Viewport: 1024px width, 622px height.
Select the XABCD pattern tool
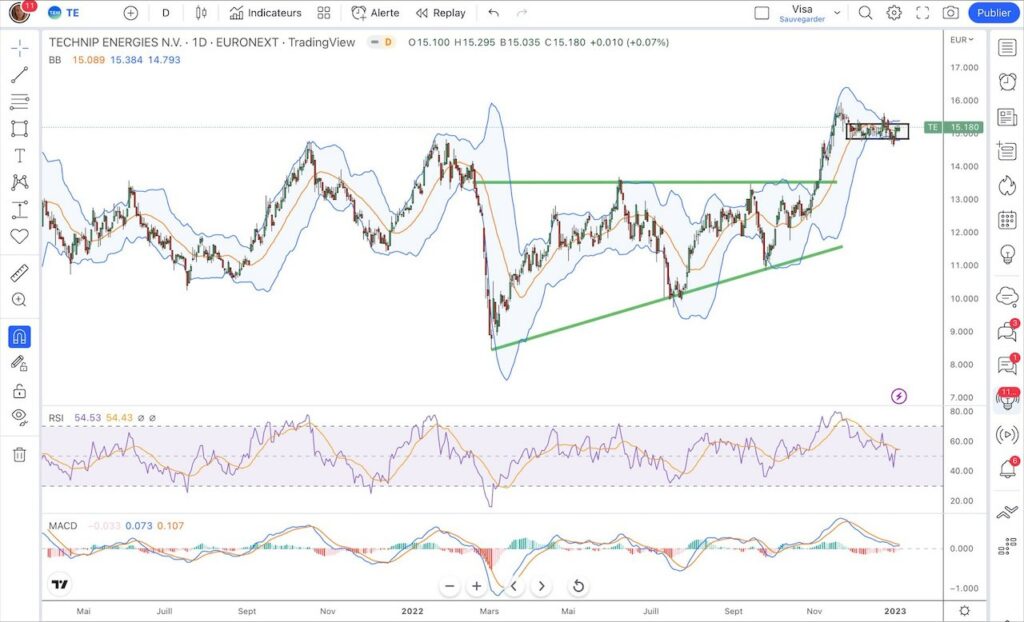point(20,182)
